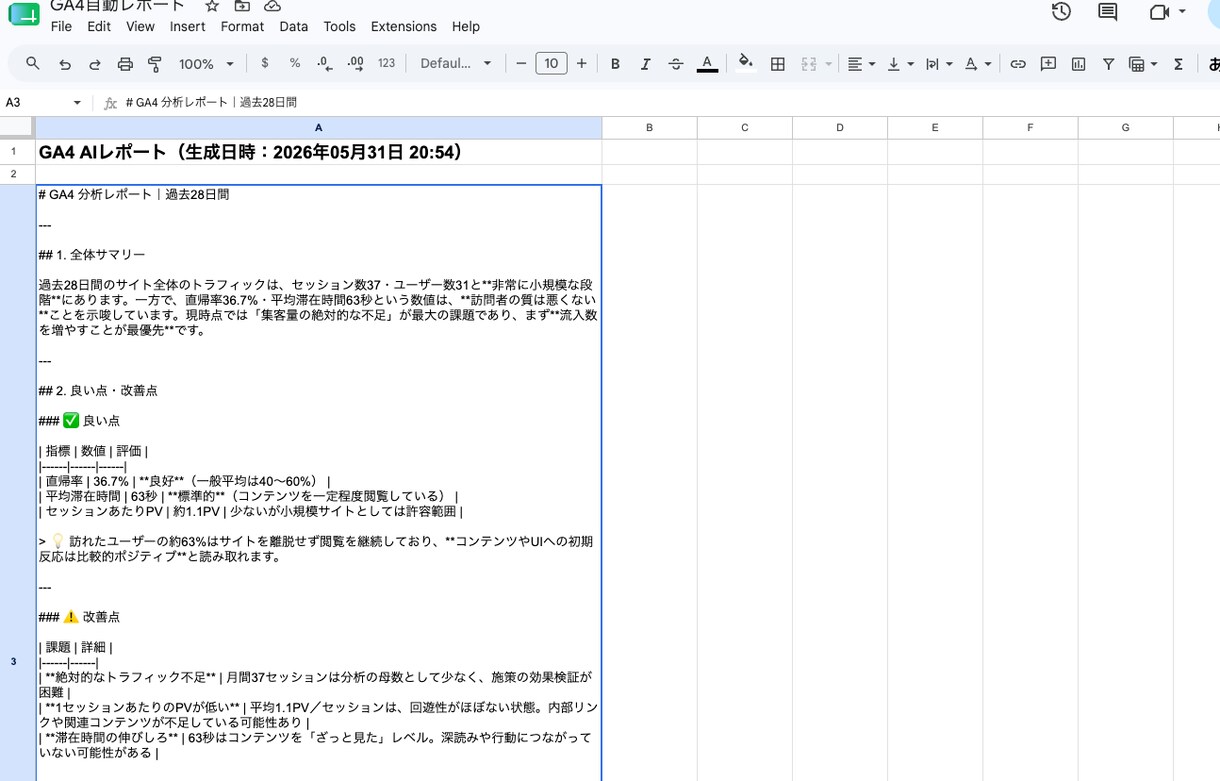This screenshot has width=1220, height=781.
Task: Create a filter with the funnel icon
Action: 1108,64
